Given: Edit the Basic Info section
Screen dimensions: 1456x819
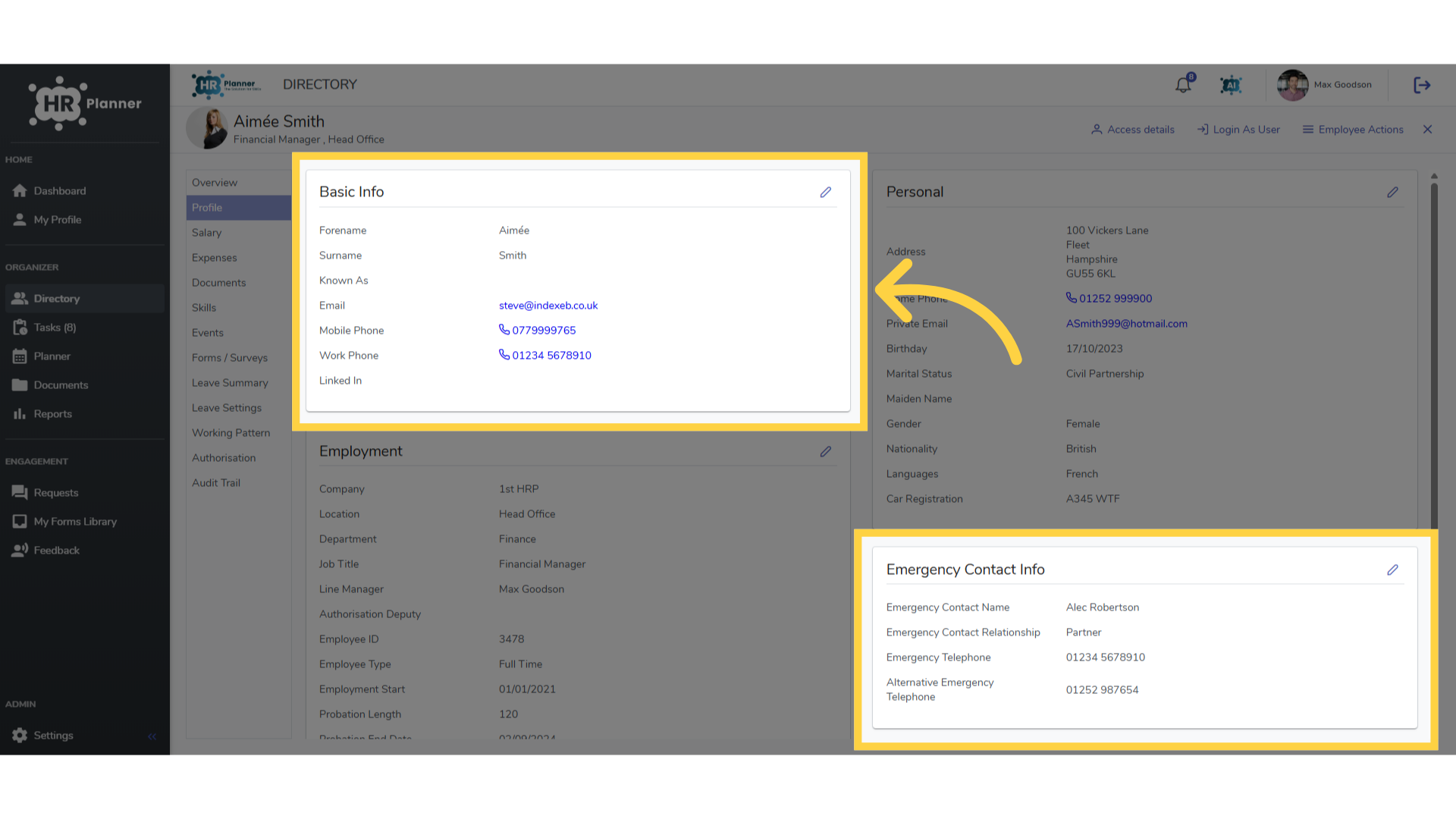Looking at the screenshot, I should point(826,193).
